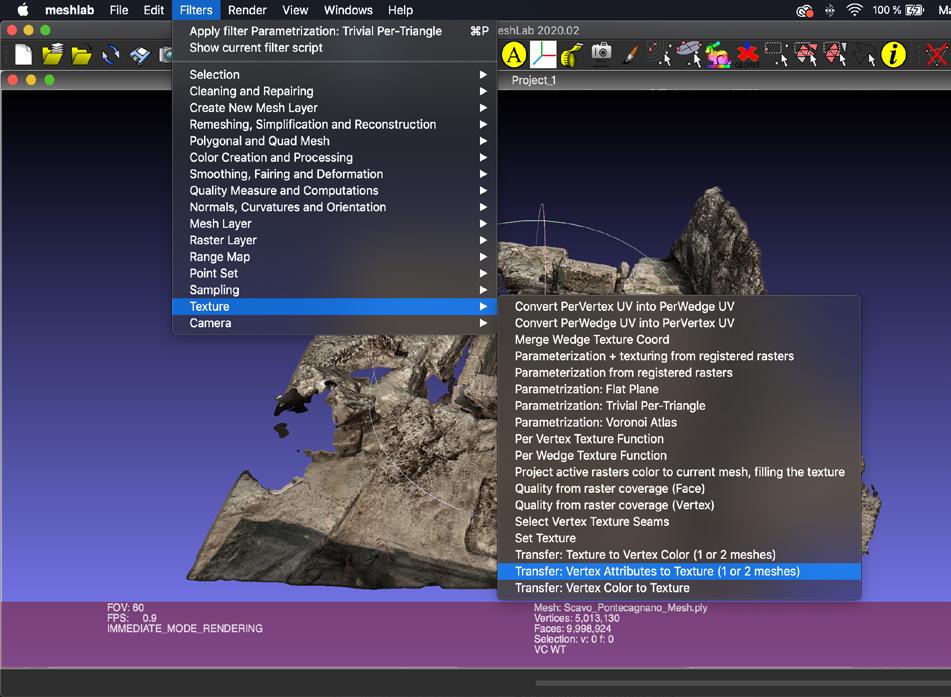Choose Set Texture filter

[679, 538]
